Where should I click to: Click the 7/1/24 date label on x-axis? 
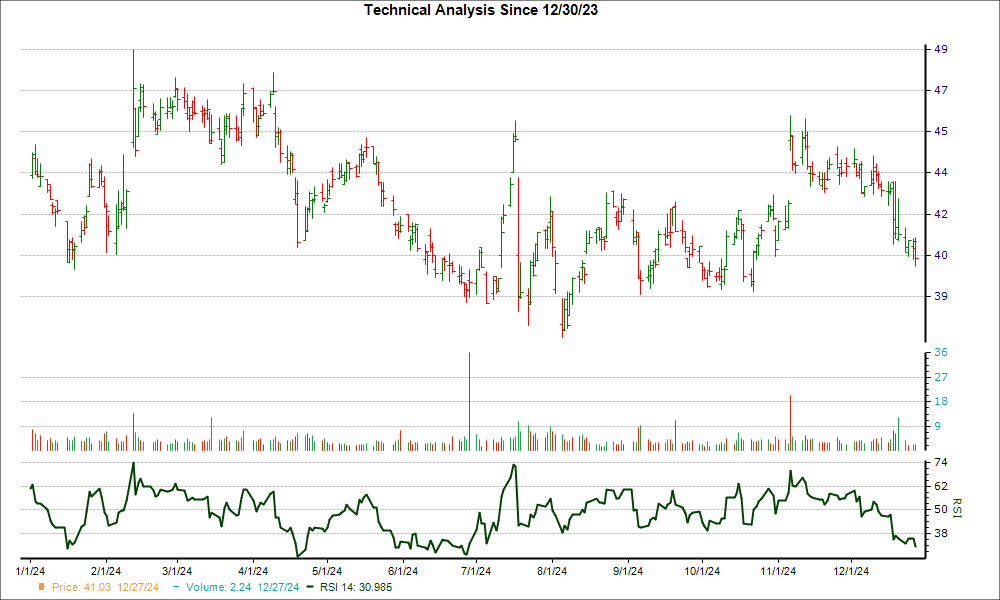[476, 571]
